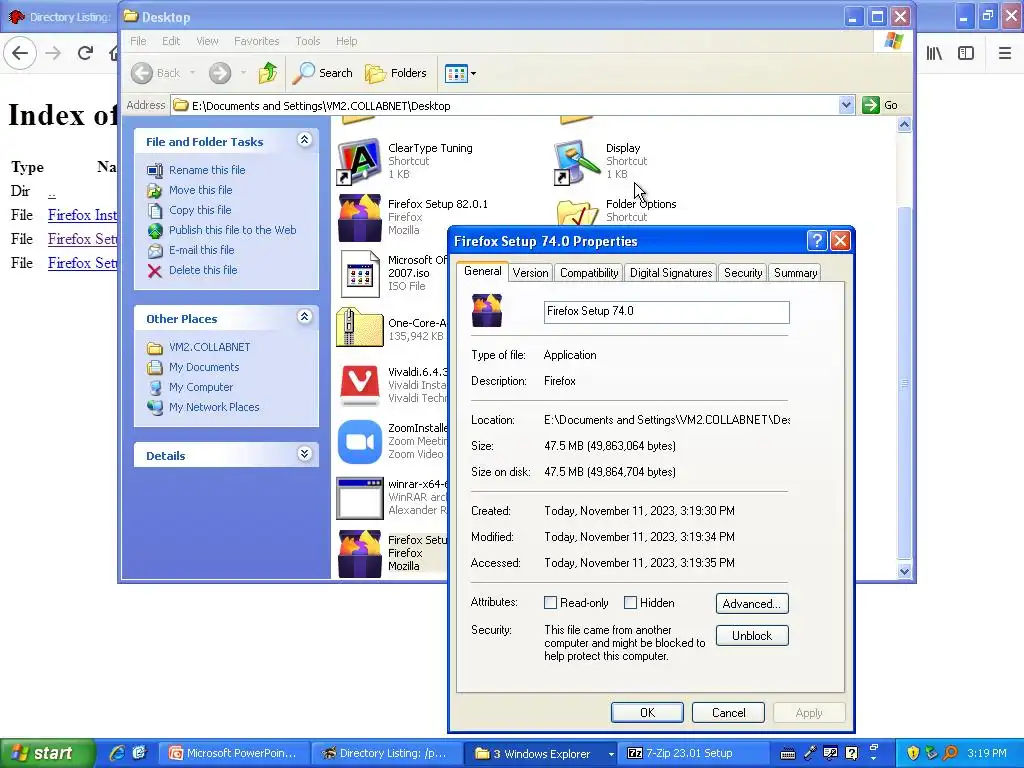
Task: Open My Network Places link
Action: tap(214, 407)
